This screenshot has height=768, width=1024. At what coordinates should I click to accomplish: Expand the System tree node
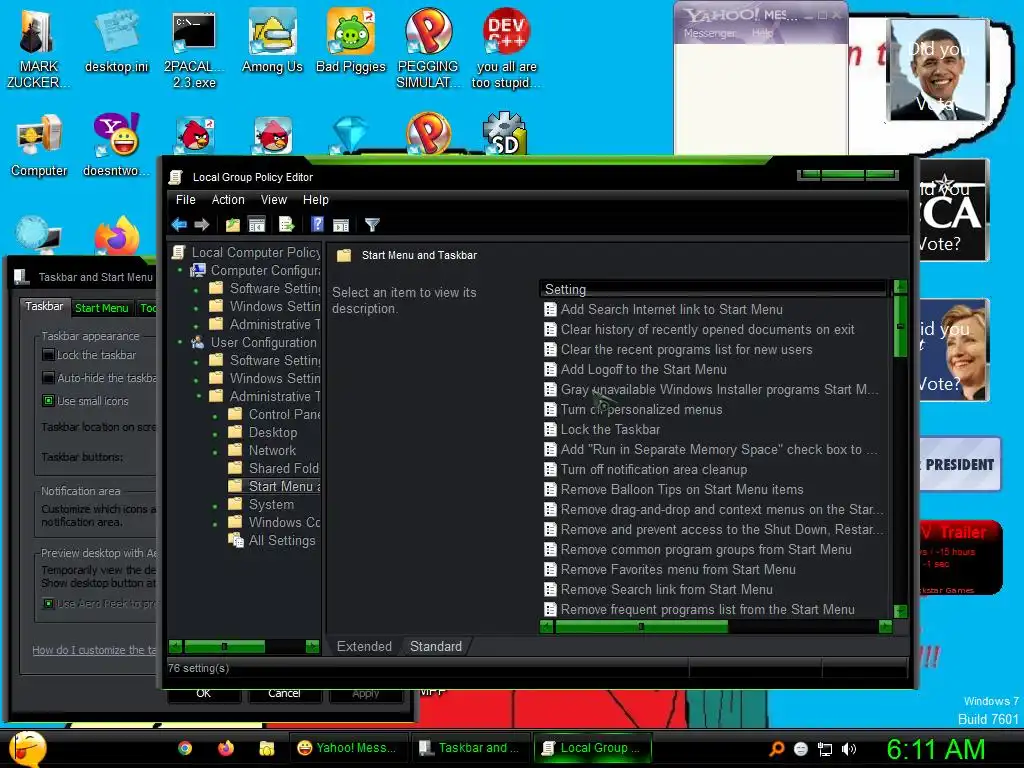tap(216, 505)
